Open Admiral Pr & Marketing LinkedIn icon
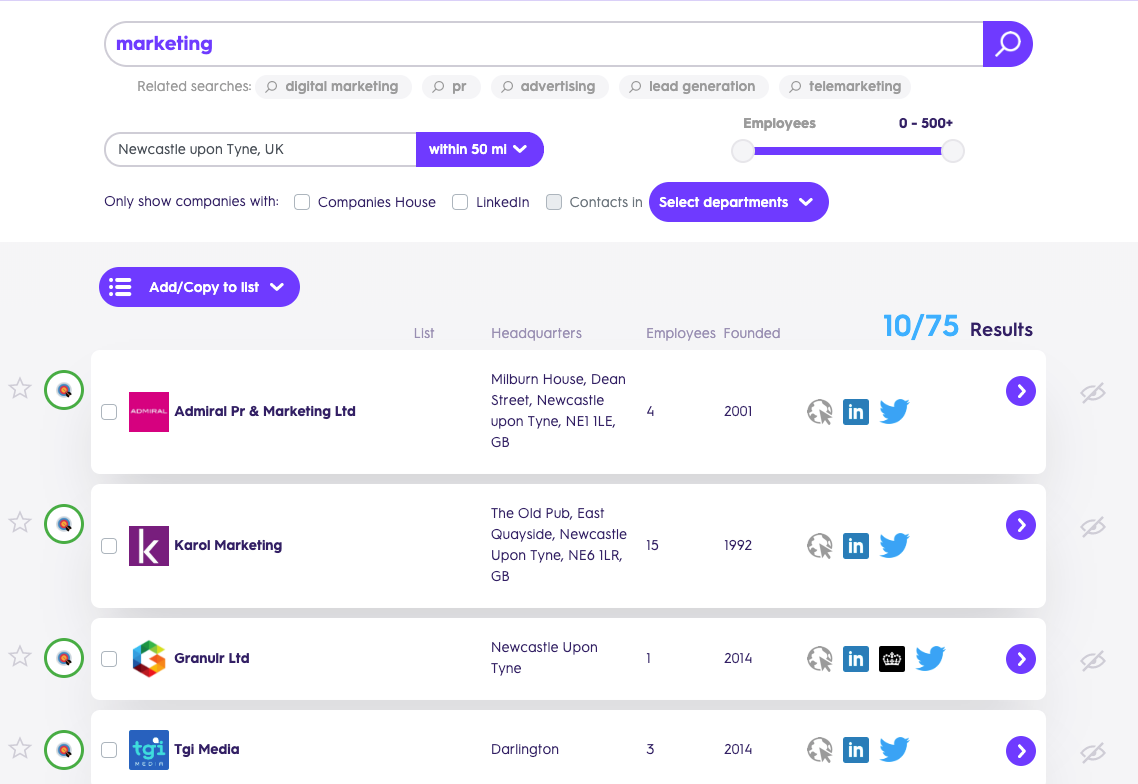 tap(856, 412)
